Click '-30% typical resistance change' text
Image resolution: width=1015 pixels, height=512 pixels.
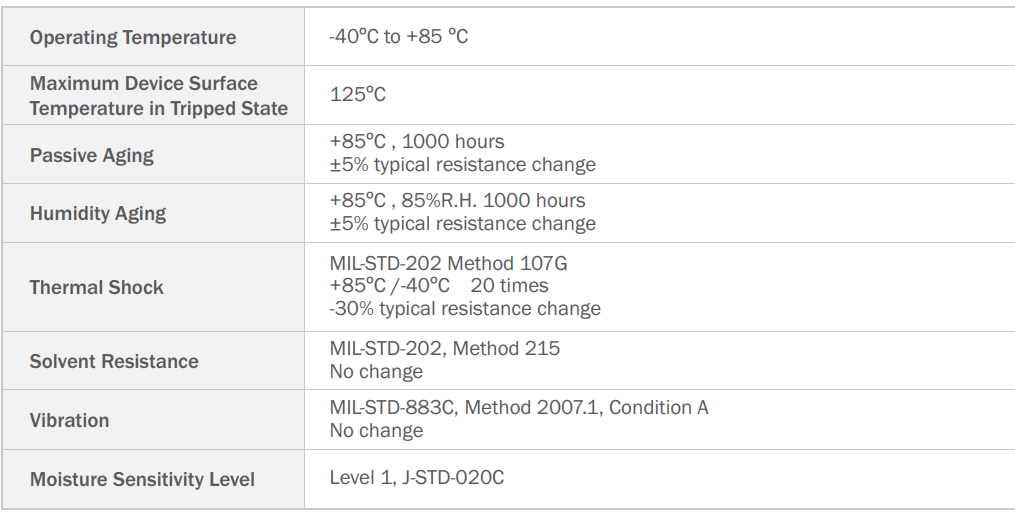465,308
